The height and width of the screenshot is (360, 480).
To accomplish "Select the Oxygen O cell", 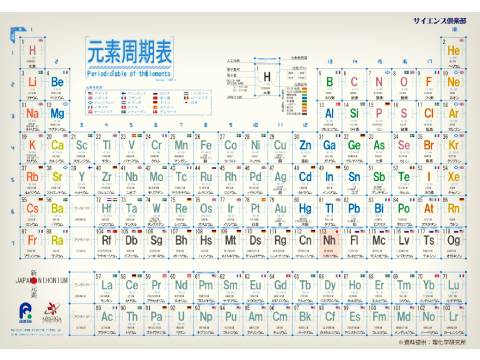I will click(404, 85).
